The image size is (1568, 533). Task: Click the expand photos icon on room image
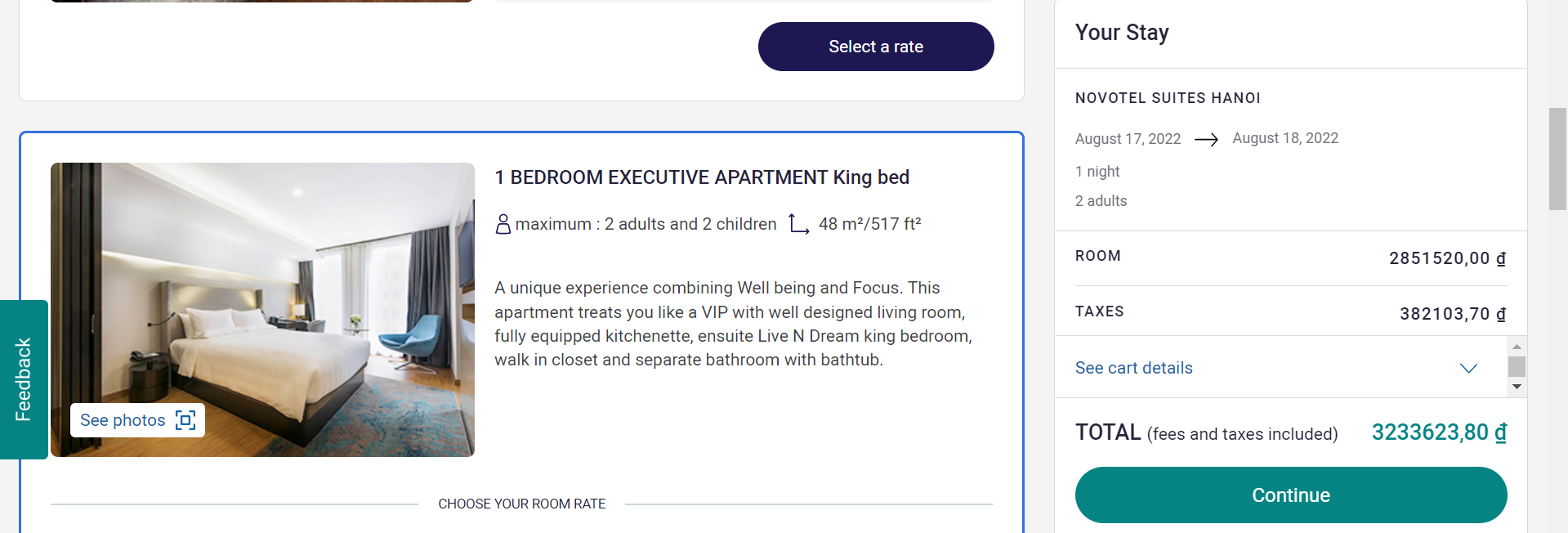[186, 420]
